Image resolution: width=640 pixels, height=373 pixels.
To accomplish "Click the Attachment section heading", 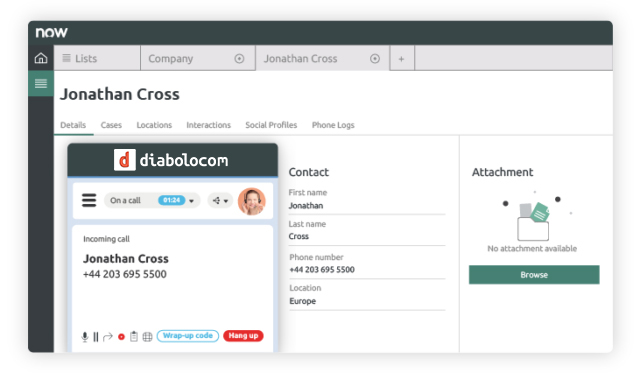I will (502, 172).
